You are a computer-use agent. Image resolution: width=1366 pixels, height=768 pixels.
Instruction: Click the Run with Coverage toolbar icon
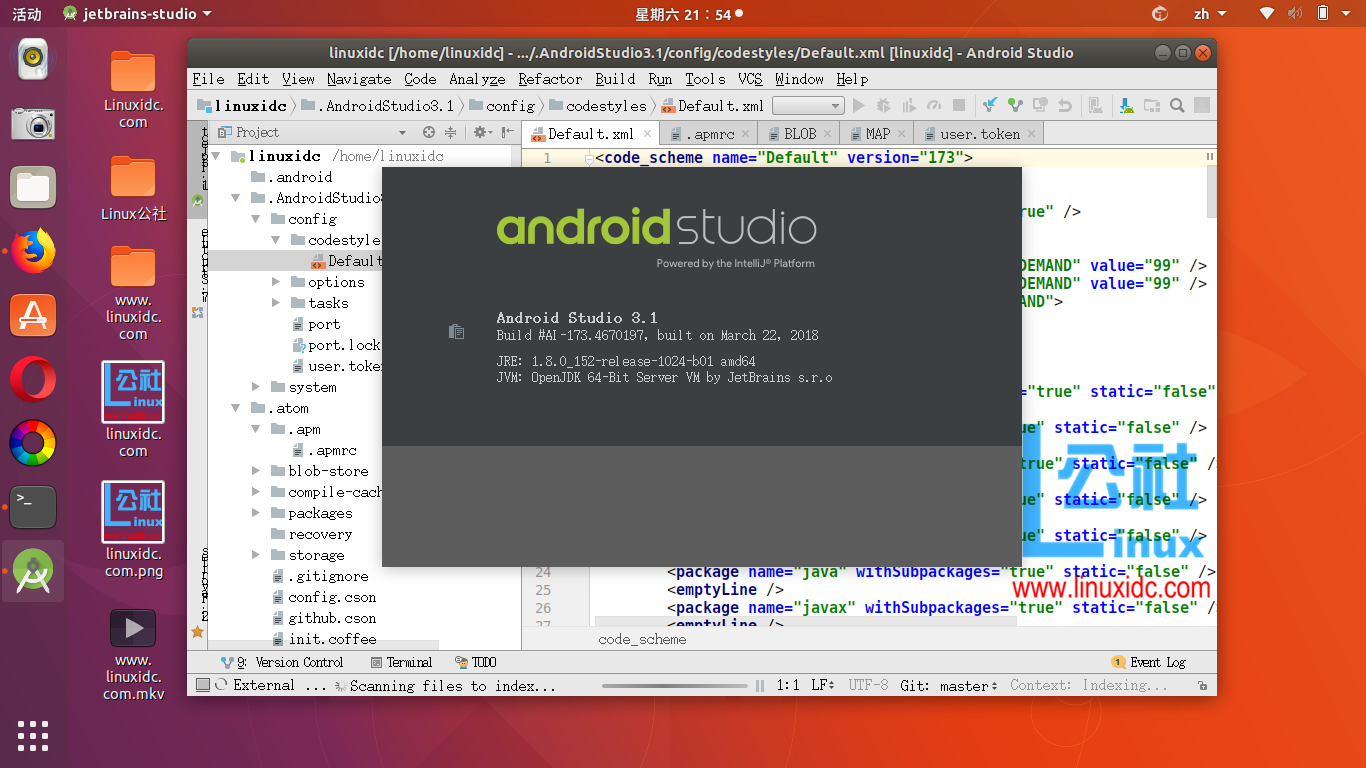point(909,105)
